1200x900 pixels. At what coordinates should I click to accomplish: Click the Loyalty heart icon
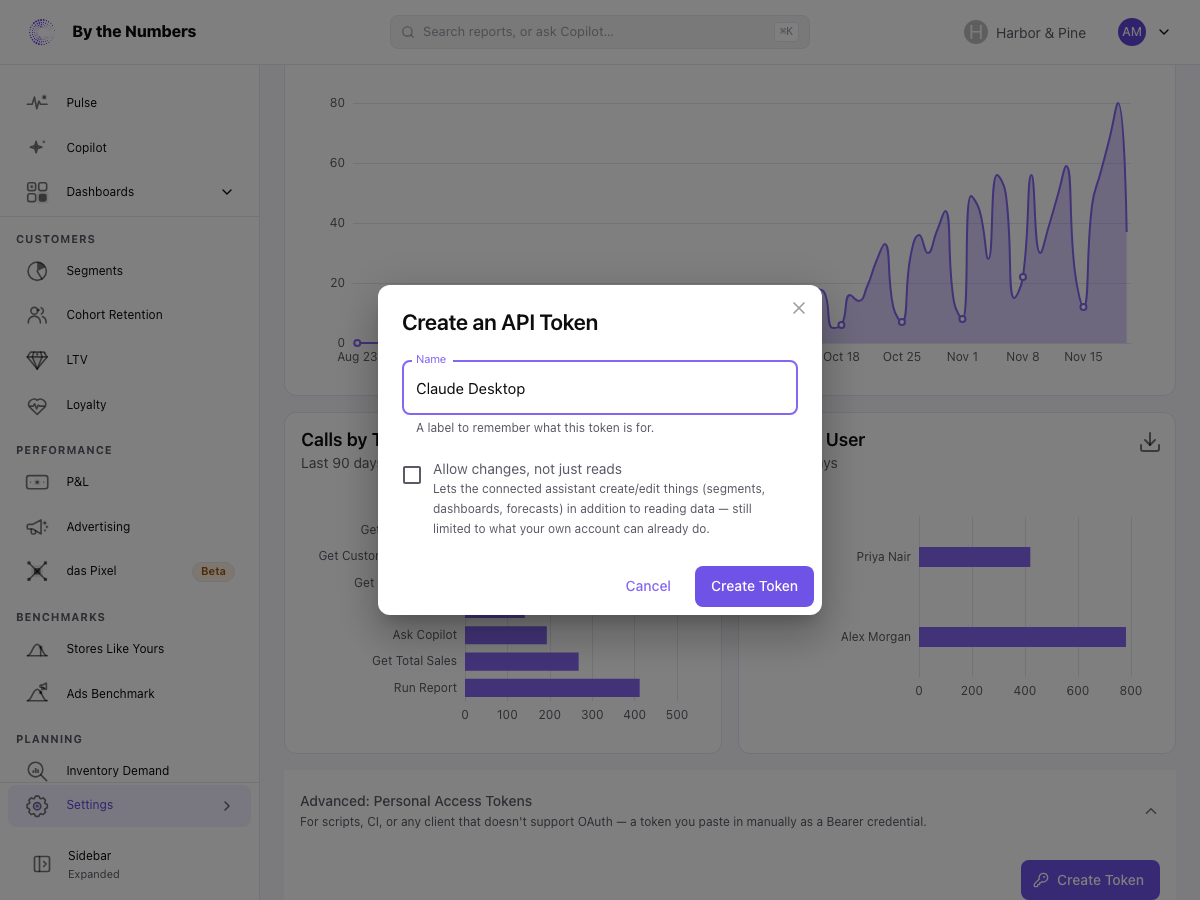[37, 405]
